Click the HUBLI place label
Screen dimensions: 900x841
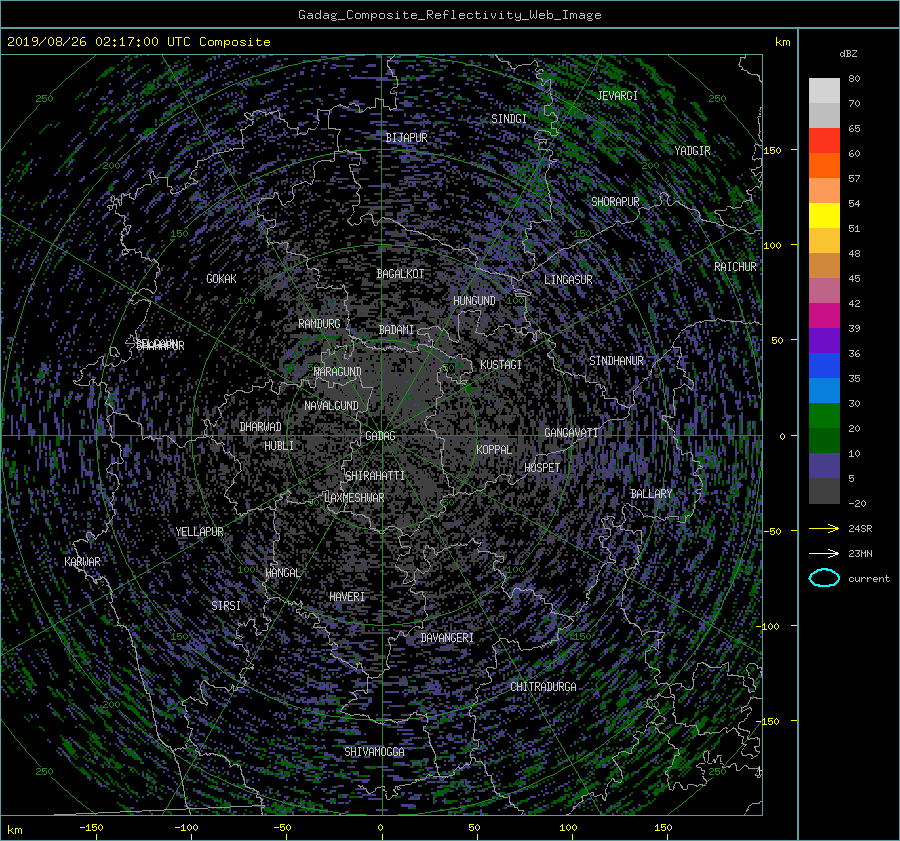pyautogui.click(x=279, y=446)
